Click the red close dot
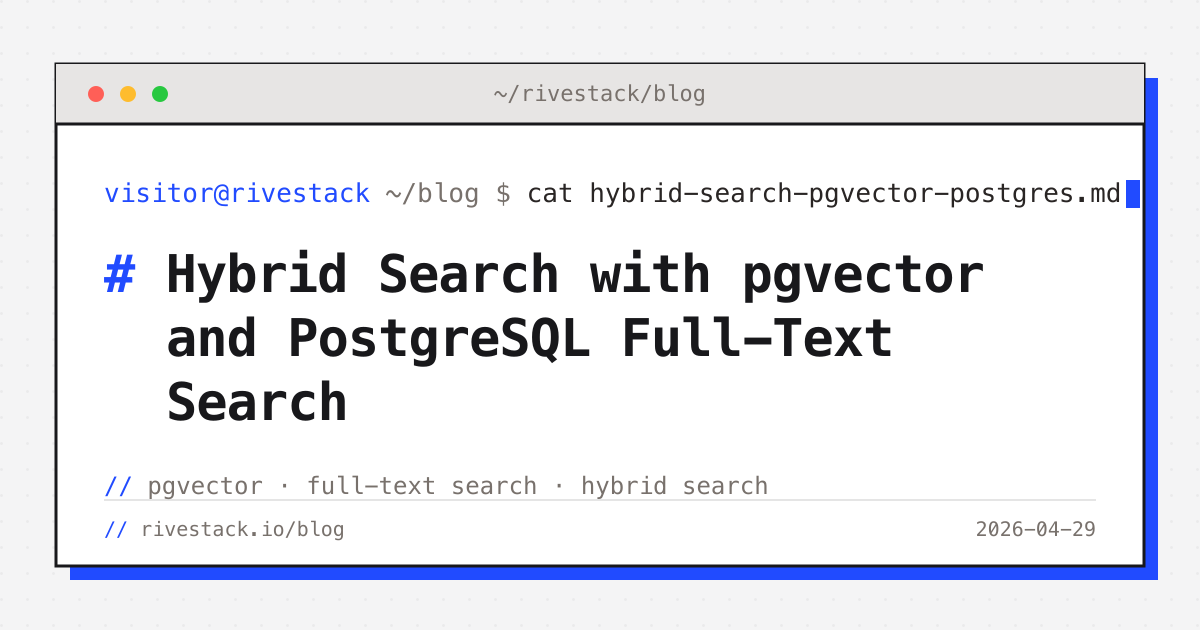 (x=96, y=94)
